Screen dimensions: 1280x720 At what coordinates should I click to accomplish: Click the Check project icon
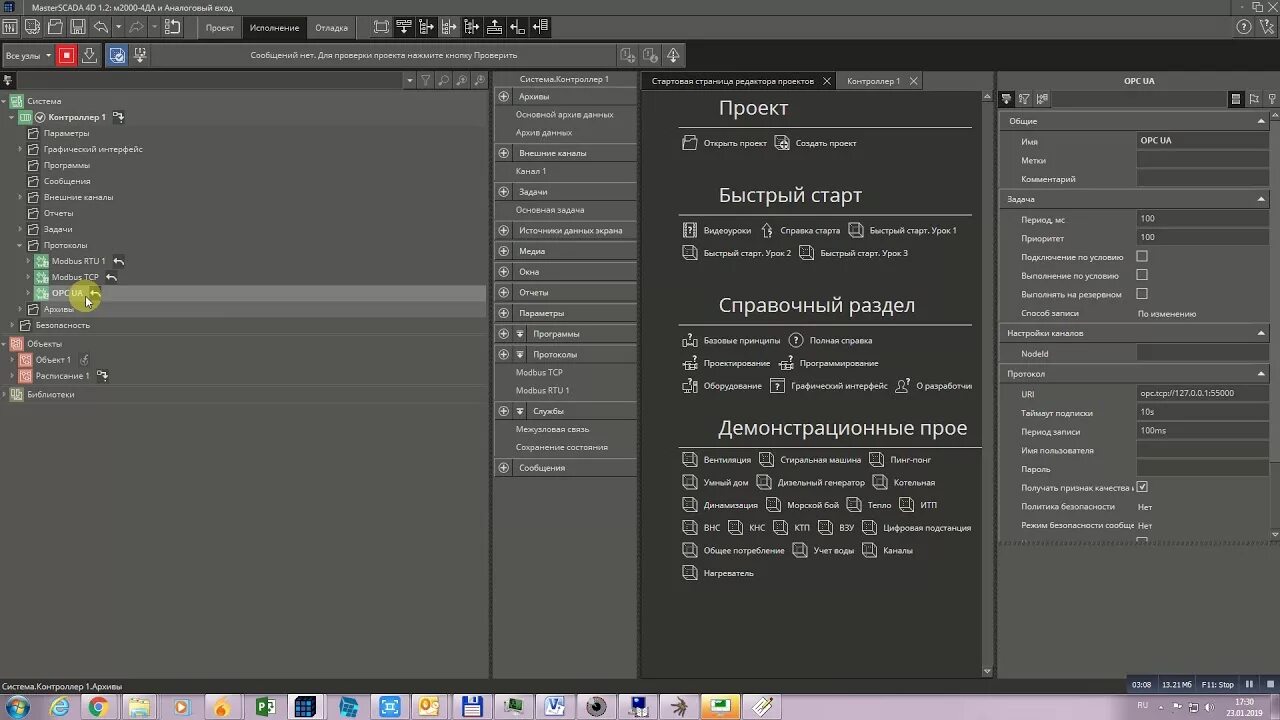click(117, 56)
